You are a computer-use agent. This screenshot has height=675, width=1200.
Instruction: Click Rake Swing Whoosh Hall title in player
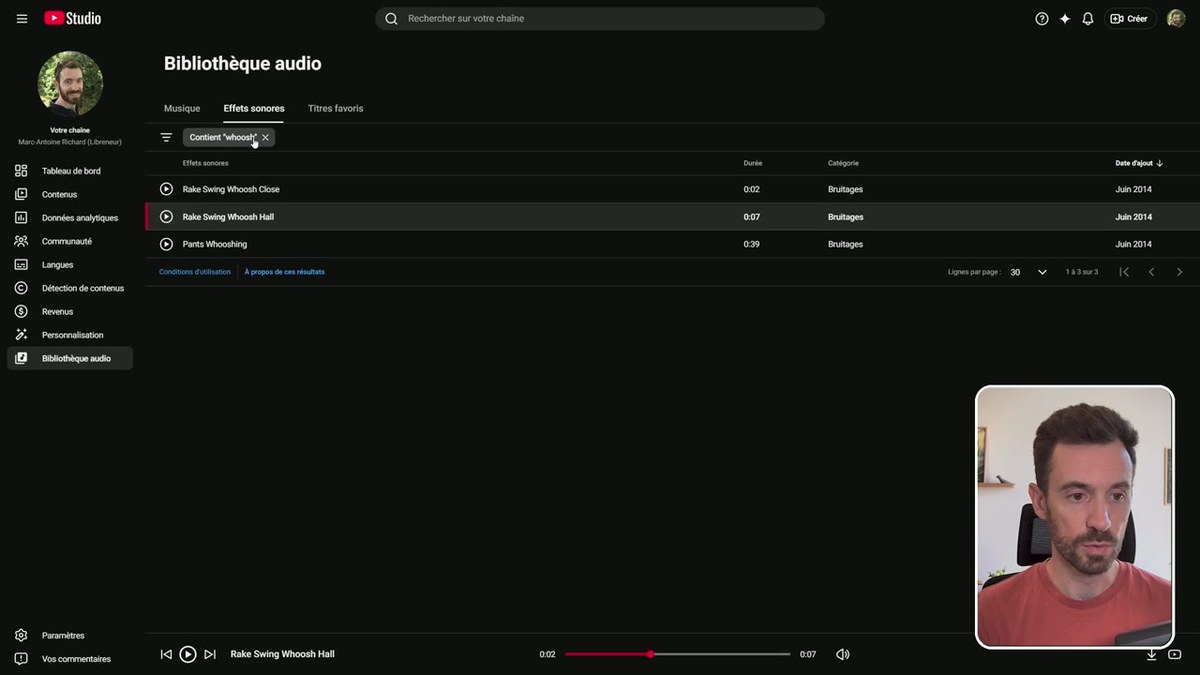(x=283, y=654)
